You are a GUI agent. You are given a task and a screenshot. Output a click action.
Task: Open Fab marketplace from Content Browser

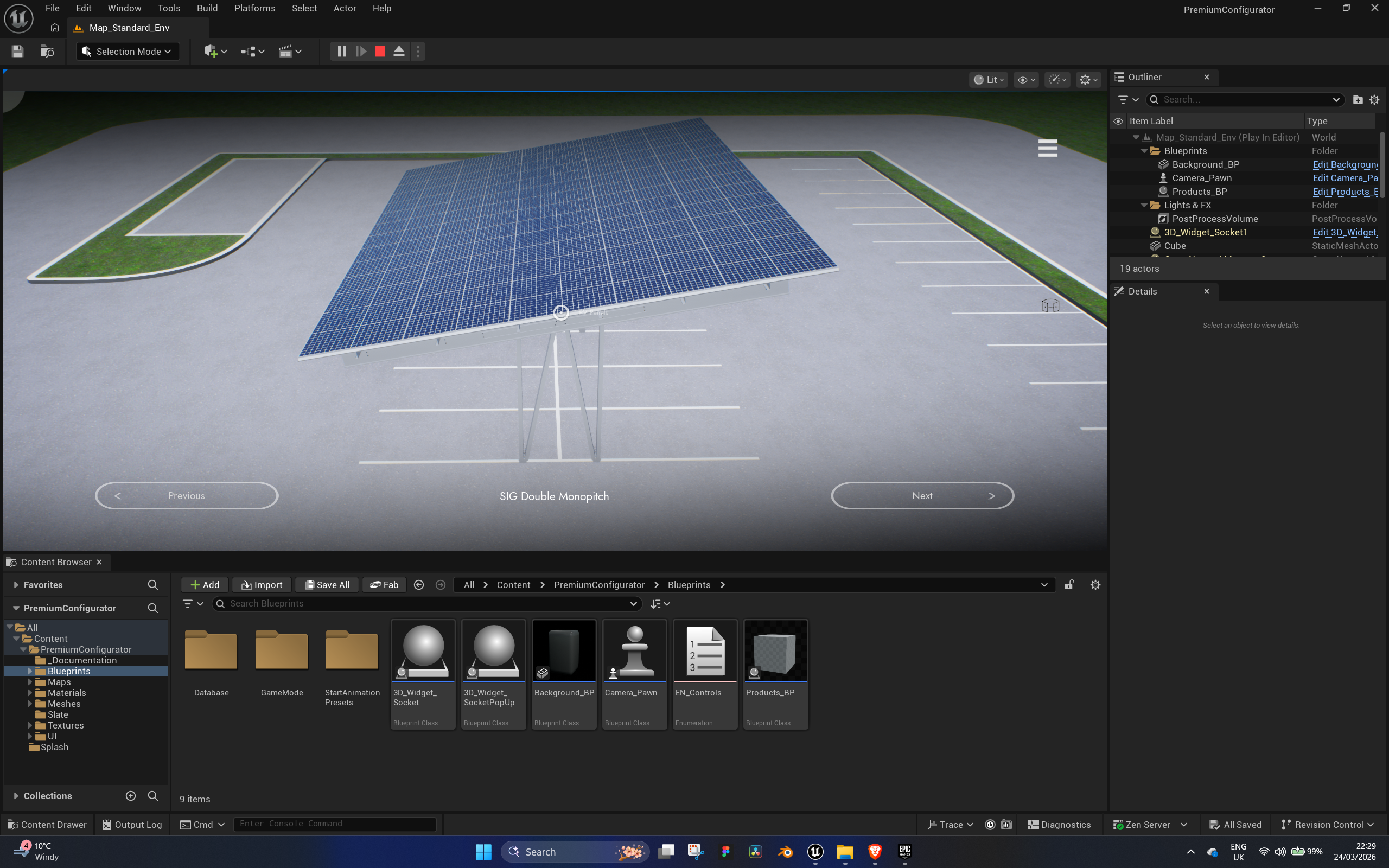pyautogui.click(x=384, y=584)
